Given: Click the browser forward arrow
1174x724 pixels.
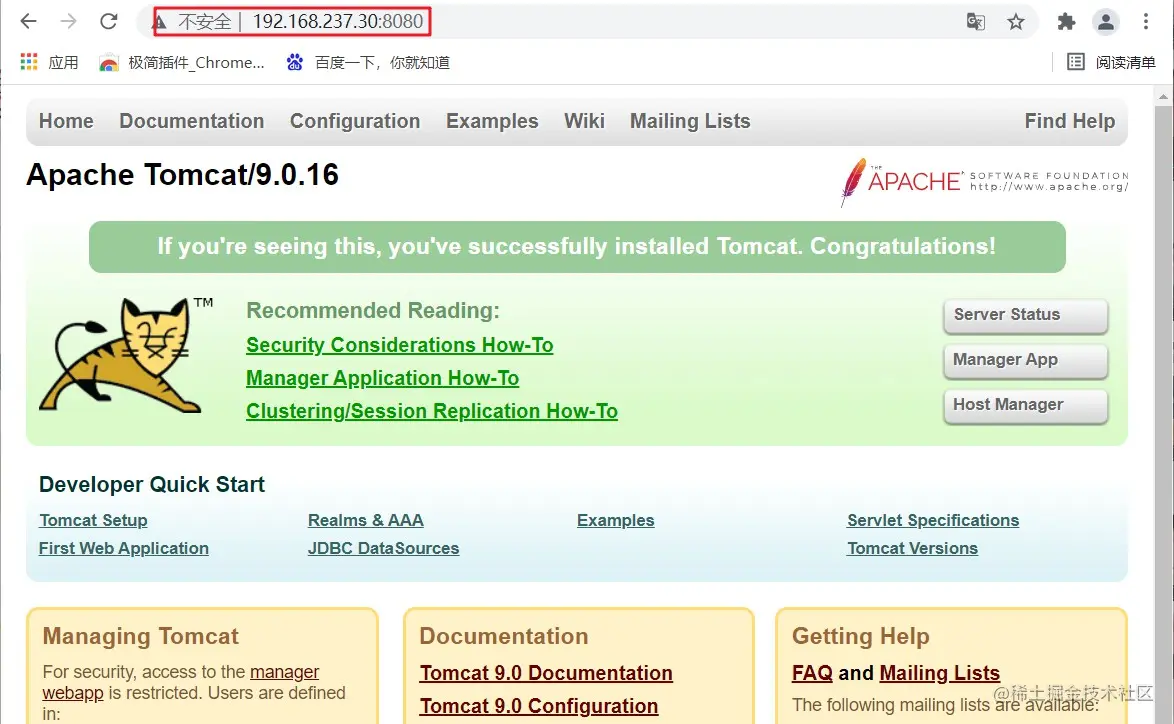Looking at the screenshot, I should 68,21.
